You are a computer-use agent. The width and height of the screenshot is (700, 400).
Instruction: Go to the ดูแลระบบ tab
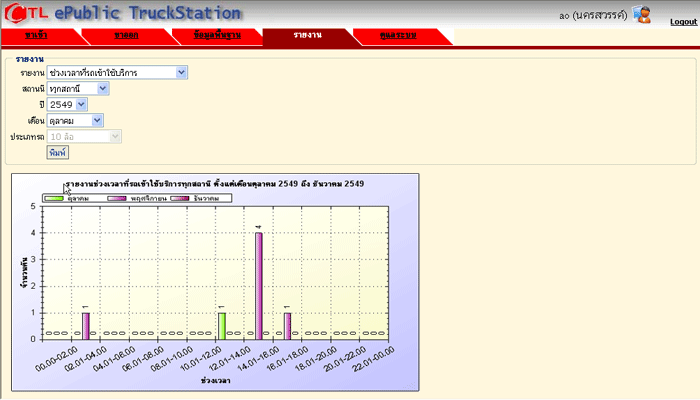pos(398,35)
